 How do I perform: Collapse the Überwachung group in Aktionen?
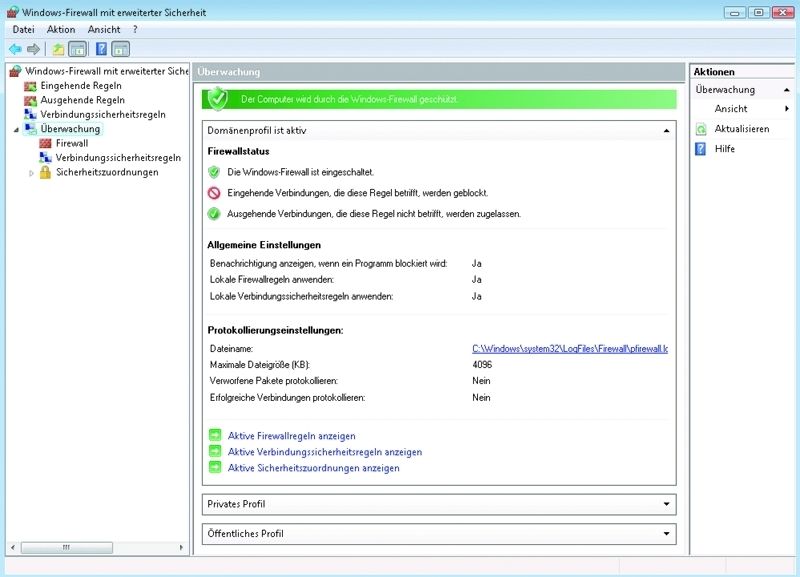[787, 90]
